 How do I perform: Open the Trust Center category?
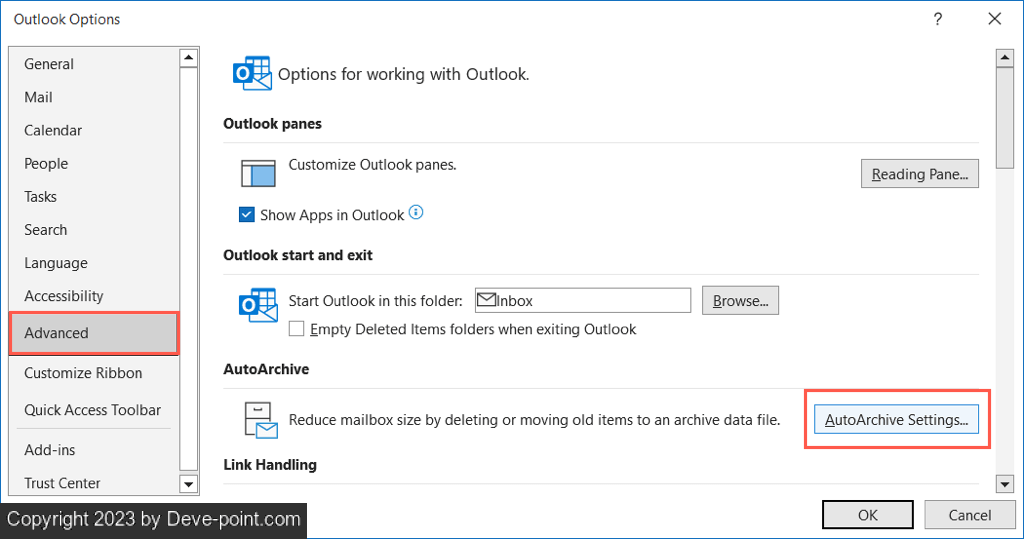click(62, 483)
